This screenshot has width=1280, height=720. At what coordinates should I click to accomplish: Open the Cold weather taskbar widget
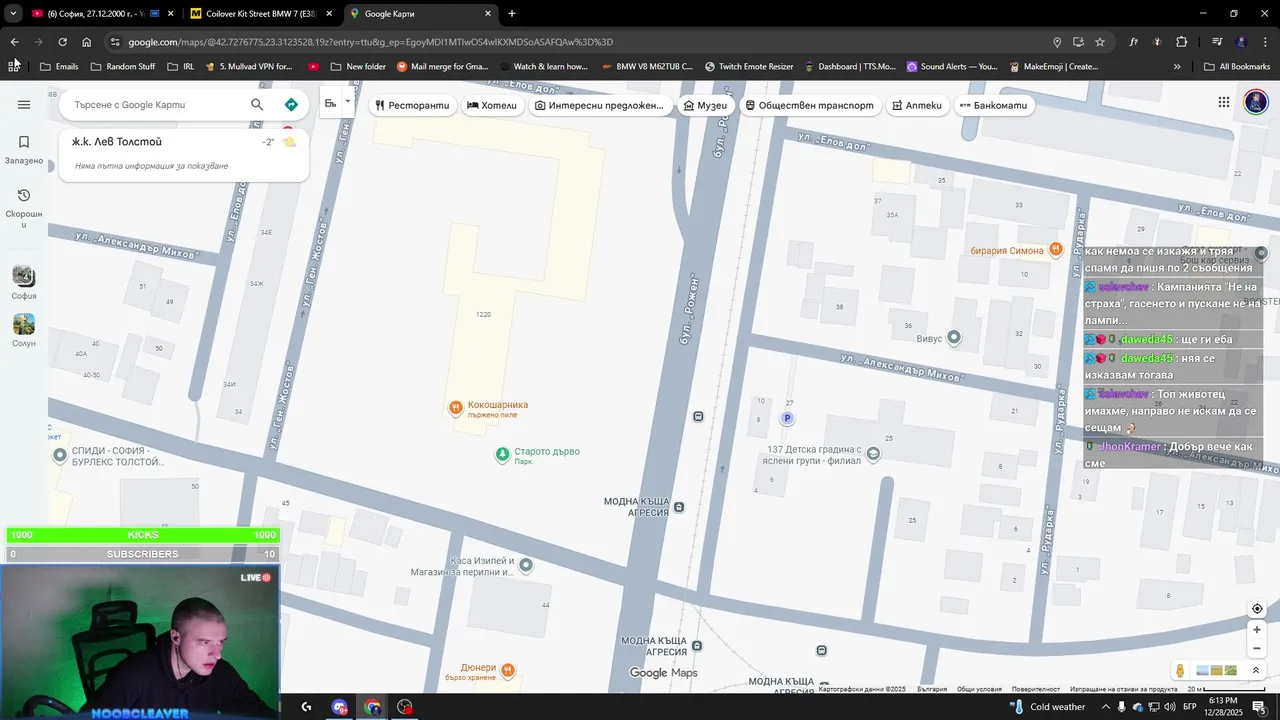(x=1048, y=707)
